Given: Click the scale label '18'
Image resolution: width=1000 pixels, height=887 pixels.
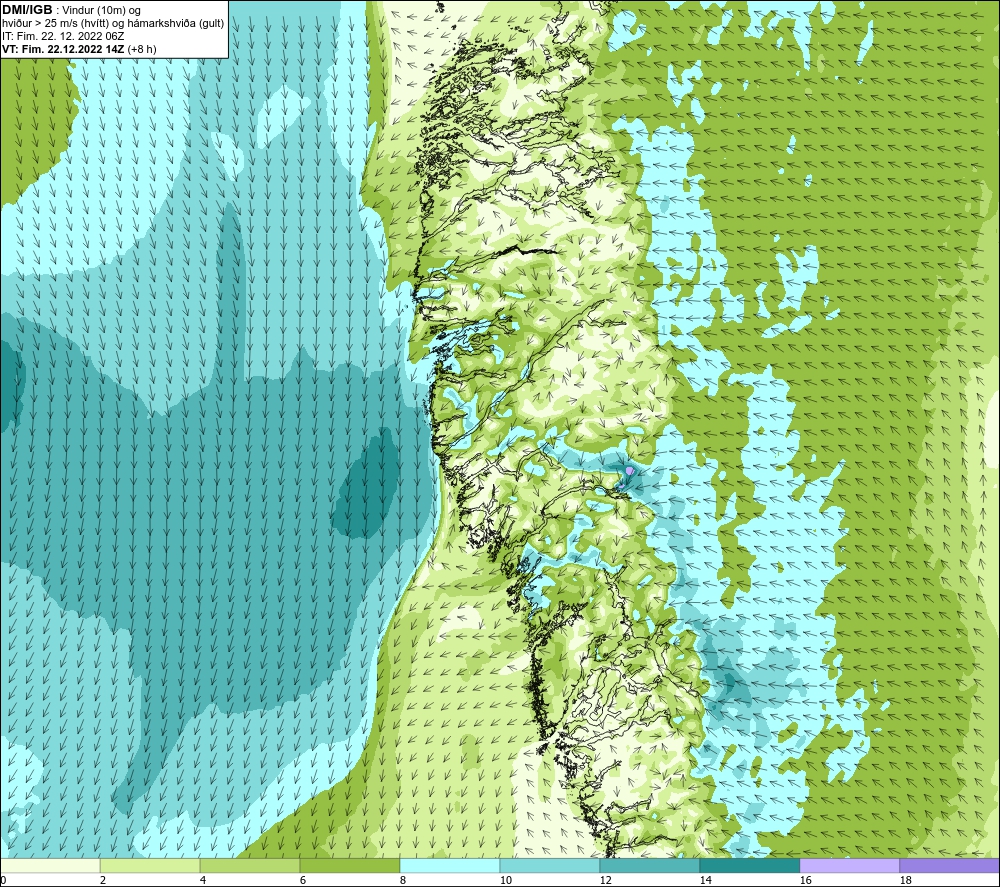Looking at the screenshot, I should [x=905, y=881].
